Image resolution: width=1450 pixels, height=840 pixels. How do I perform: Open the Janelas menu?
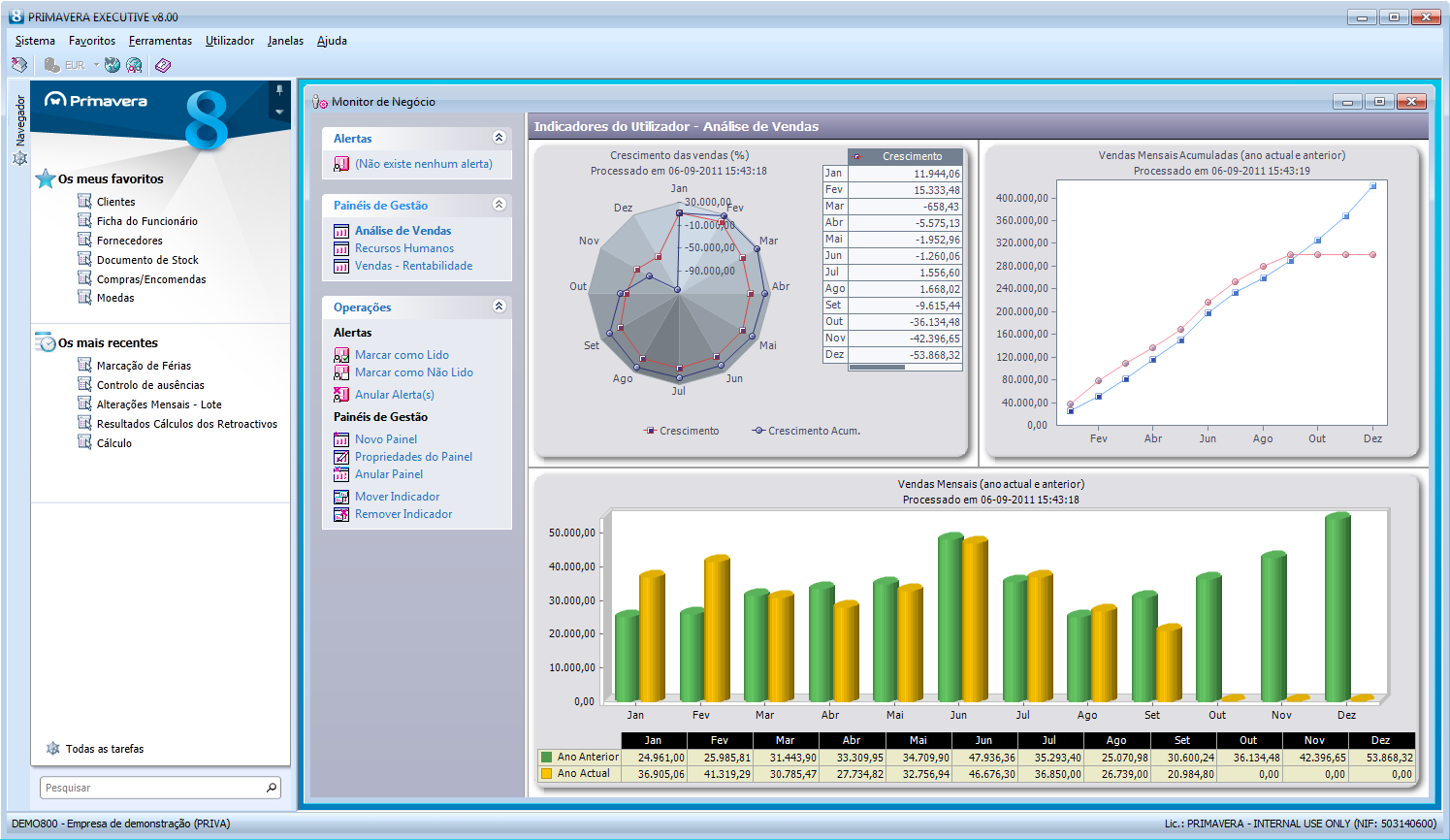285,41
